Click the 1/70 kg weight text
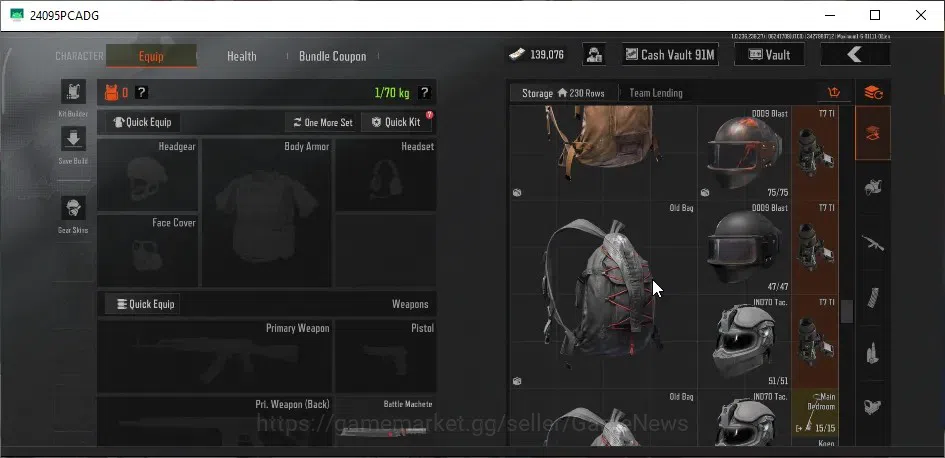Screen dimensions: 945x458 pos(392,93)
